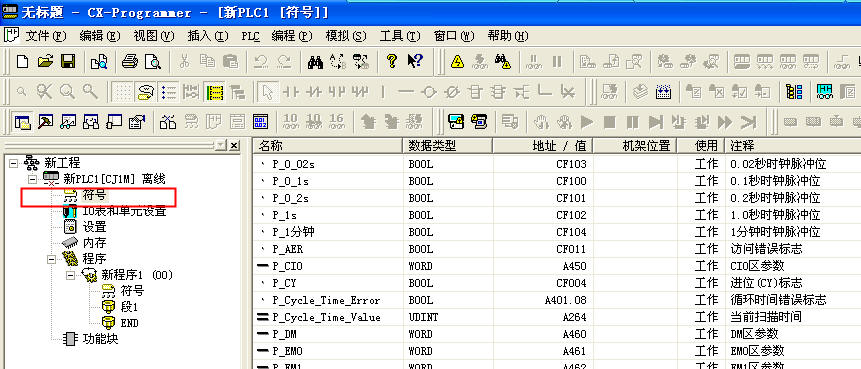Collapse the 新PLC1[CJ1M] tree node
The height and width of the screenshot is (369, 861).
click(x=32, y=179)
